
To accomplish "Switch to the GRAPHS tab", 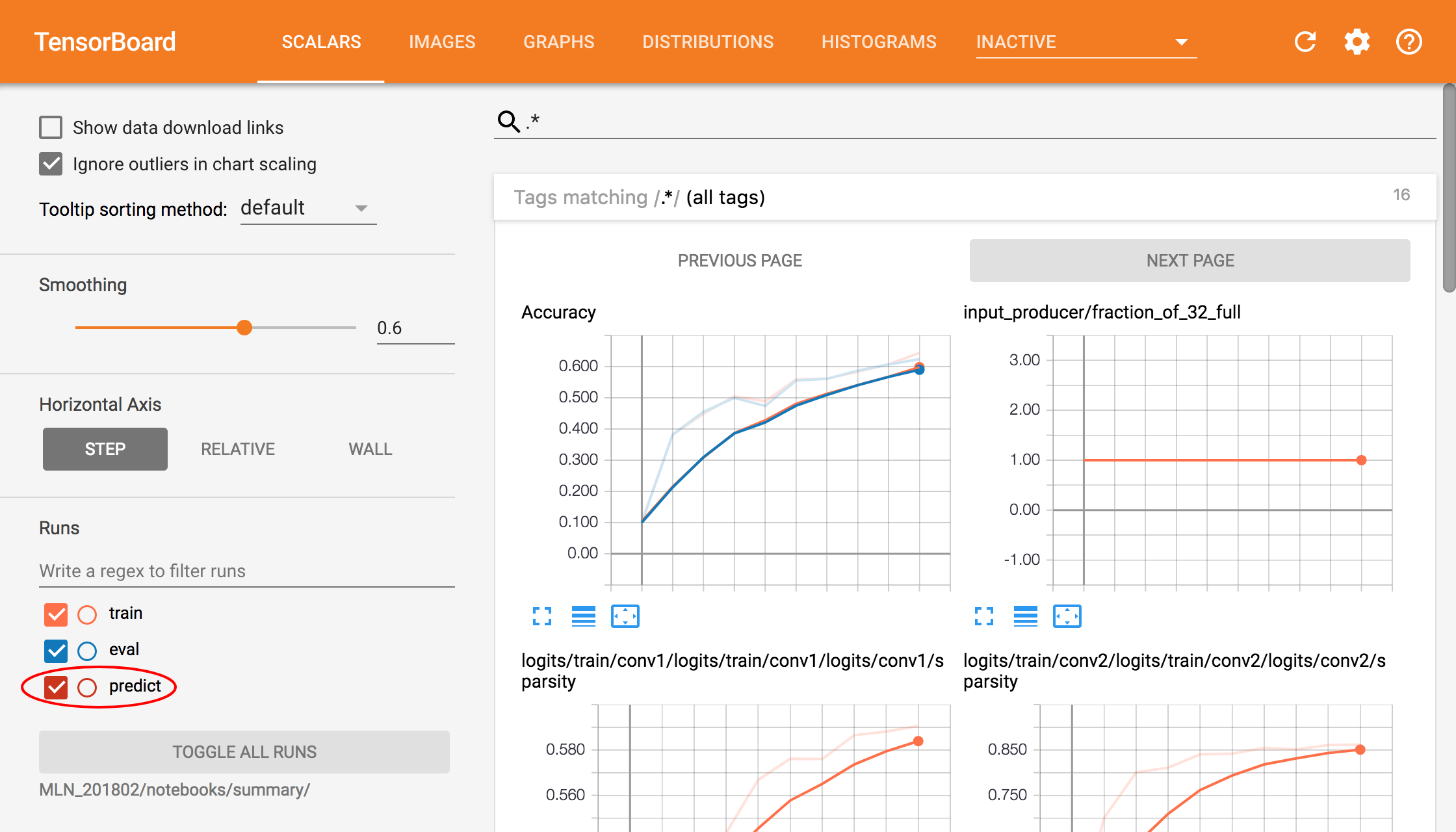I will pyautogui.click(x=558, y=42).
